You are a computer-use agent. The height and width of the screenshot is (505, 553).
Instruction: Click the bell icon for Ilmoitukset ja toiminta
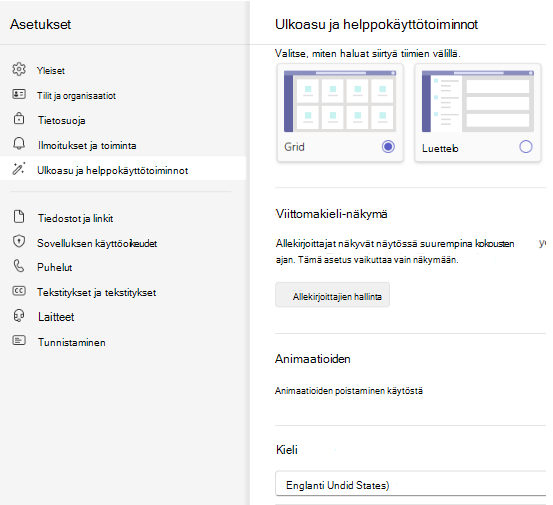point(19,144)
